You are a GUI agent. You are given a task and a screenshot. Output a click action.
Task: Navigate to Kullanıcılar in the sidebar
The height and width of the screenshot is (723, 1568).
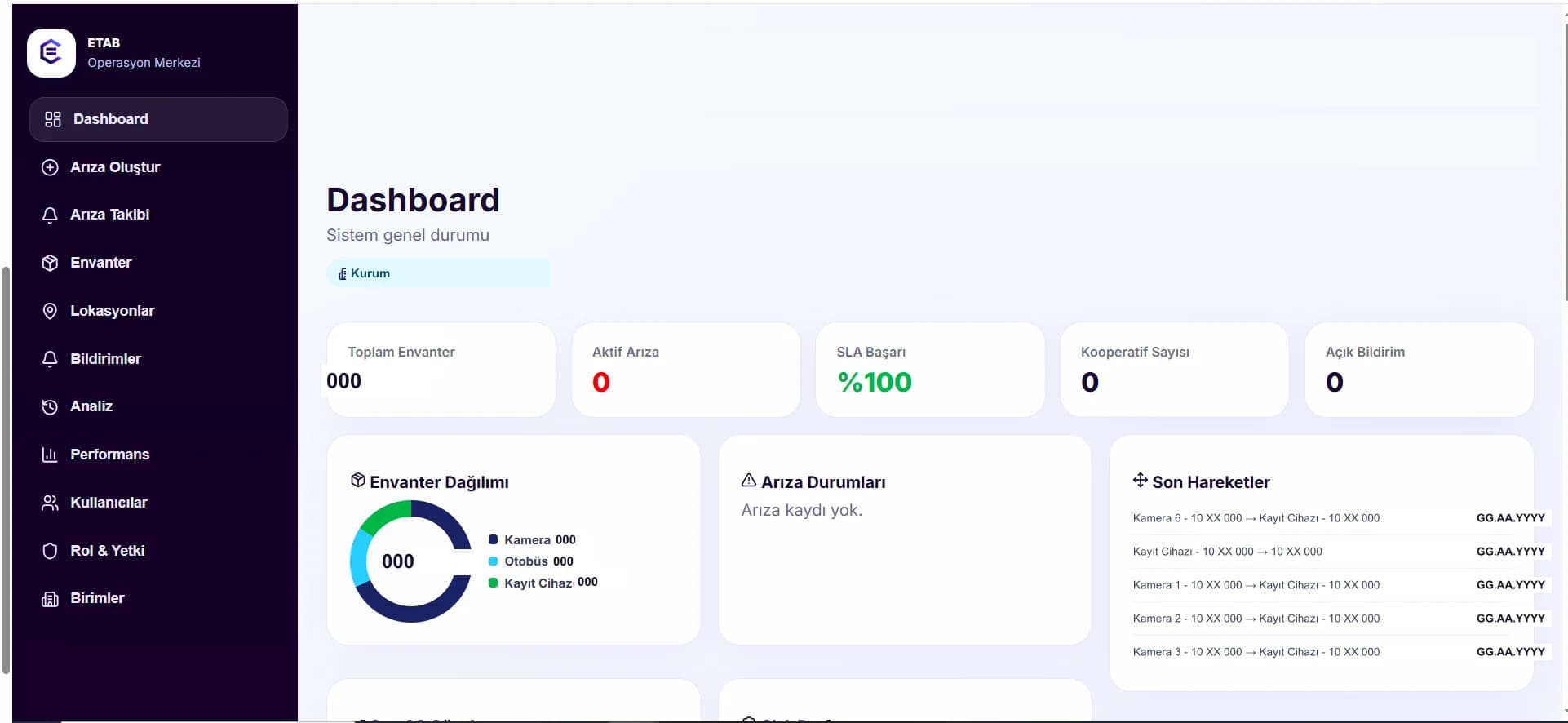(x=158, y=503)
